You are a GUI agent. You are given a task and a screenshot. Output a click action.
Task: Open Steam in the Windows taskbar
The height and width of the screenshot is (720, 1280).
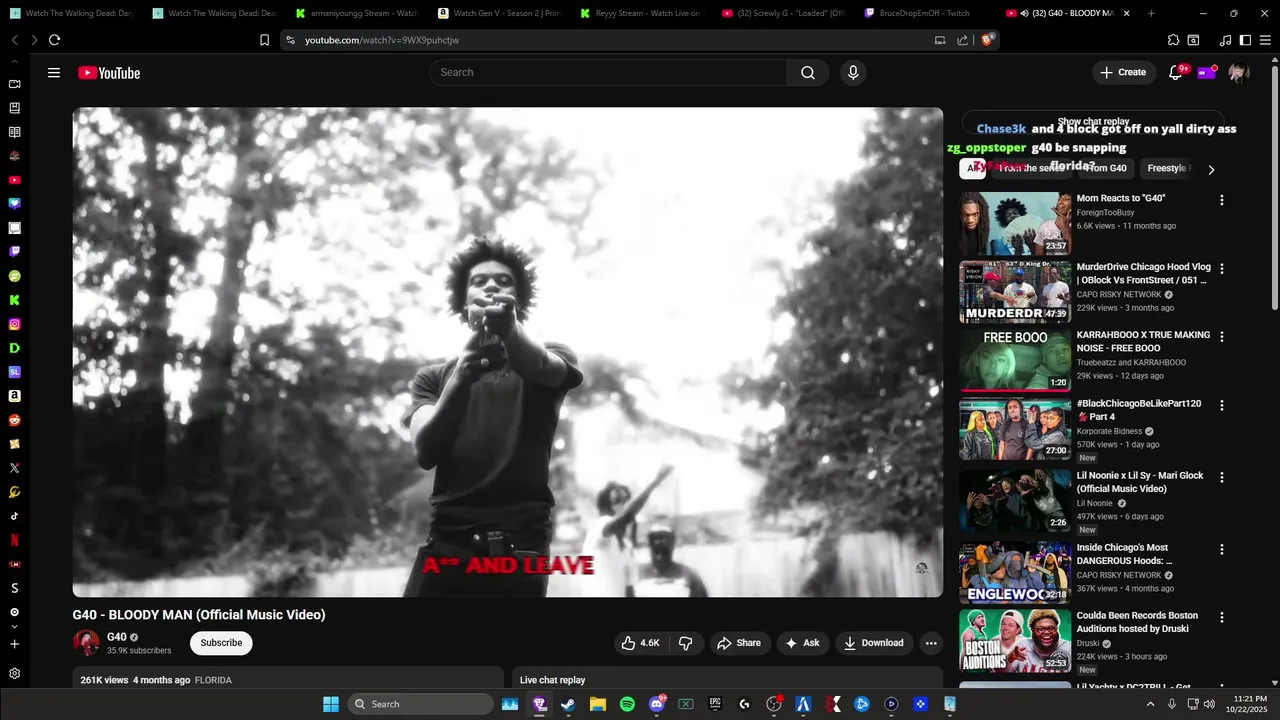click(x=568, y=704)
